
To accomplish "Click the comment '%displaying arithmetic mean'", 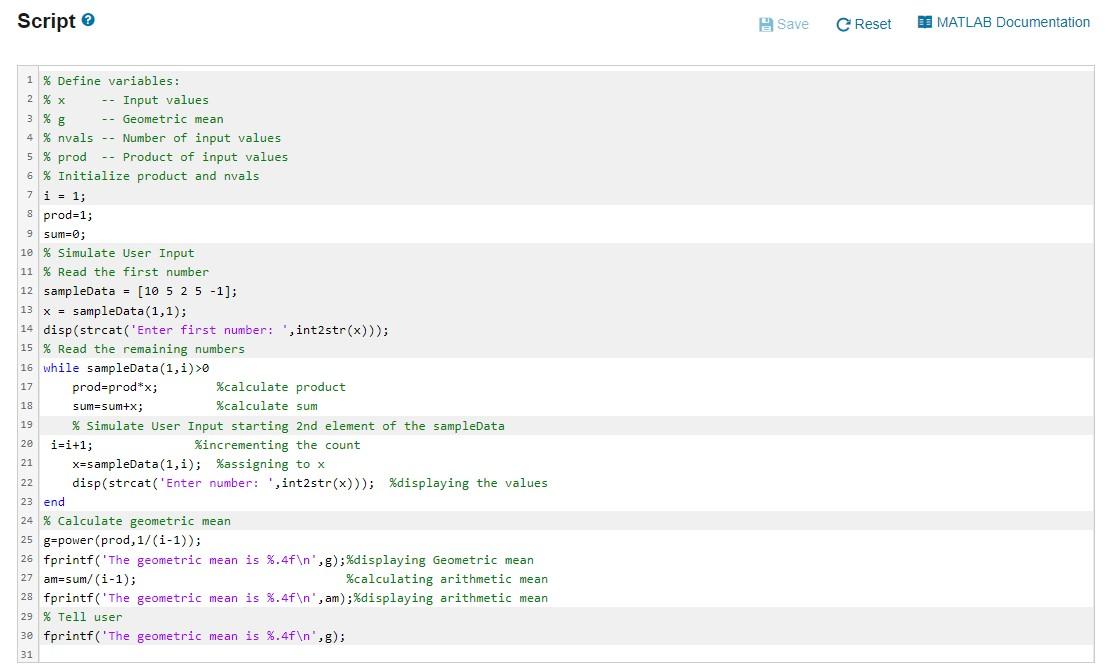I will tap(451, 599).
